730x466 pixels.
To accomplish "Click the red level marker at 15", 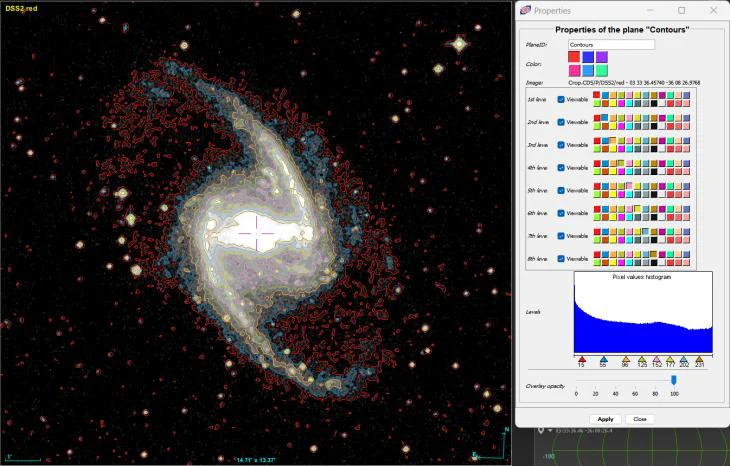I will (581, 359).
